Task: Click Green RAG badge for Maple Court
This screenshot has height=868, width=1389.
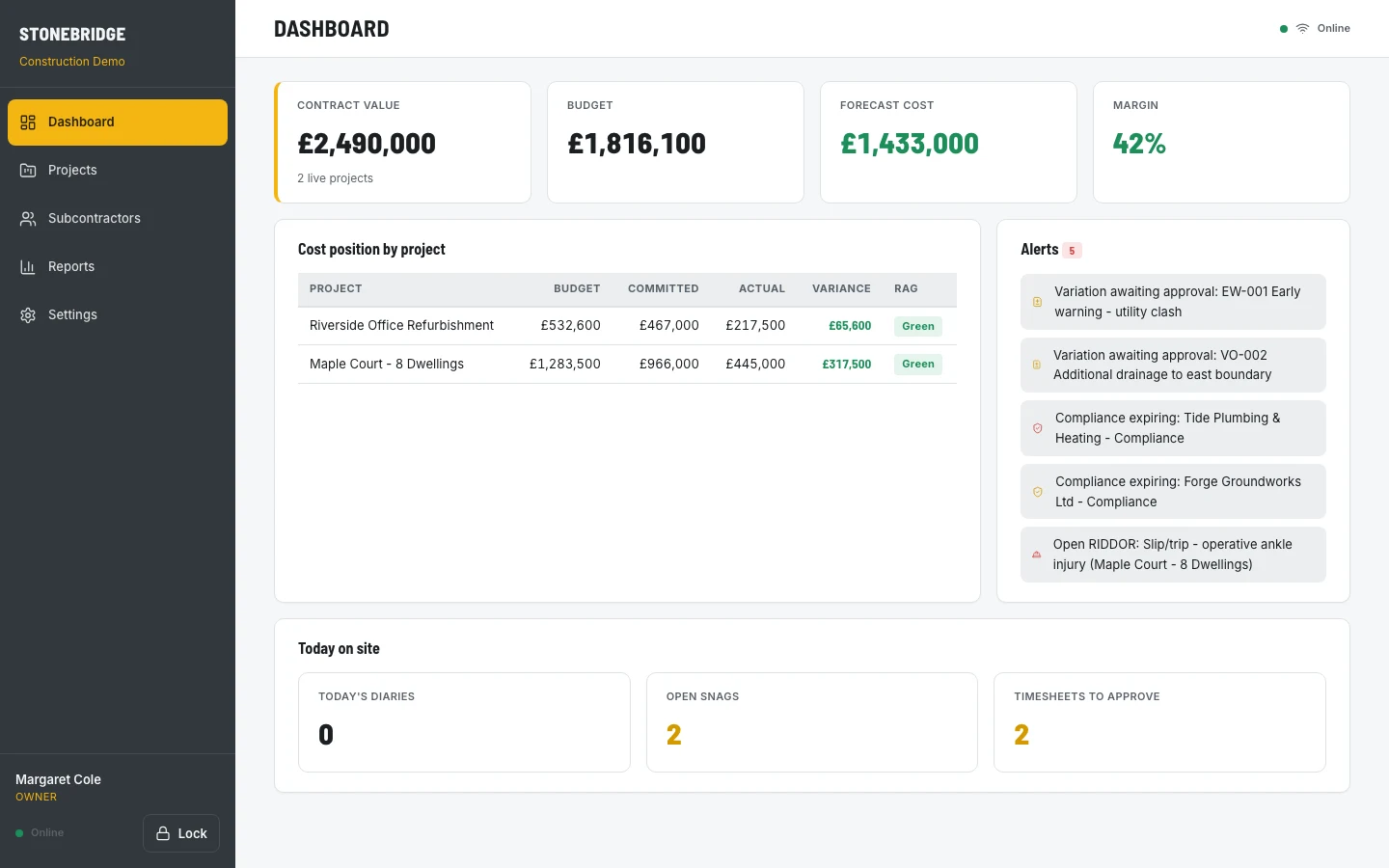Action: pyautogui.click(x=918, y=365)
